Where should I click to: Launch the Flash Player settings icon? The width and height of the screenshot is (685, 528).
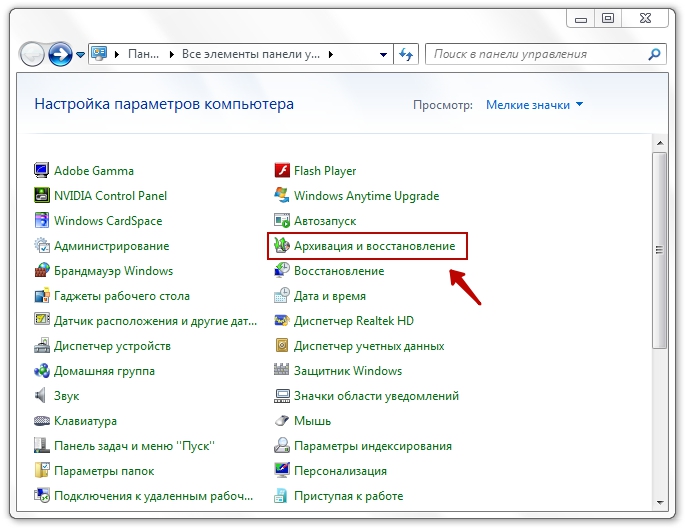(282, 171)
